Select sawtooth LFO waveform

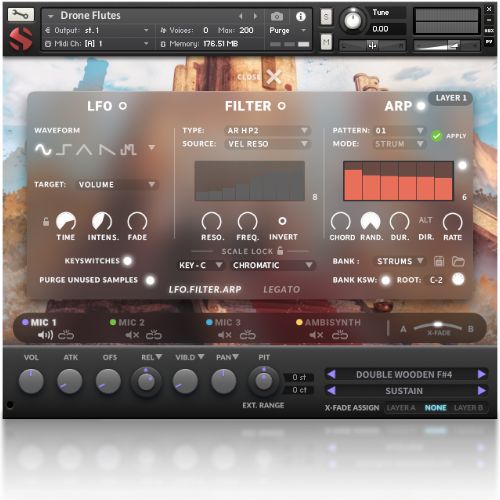tap(107, 150)
